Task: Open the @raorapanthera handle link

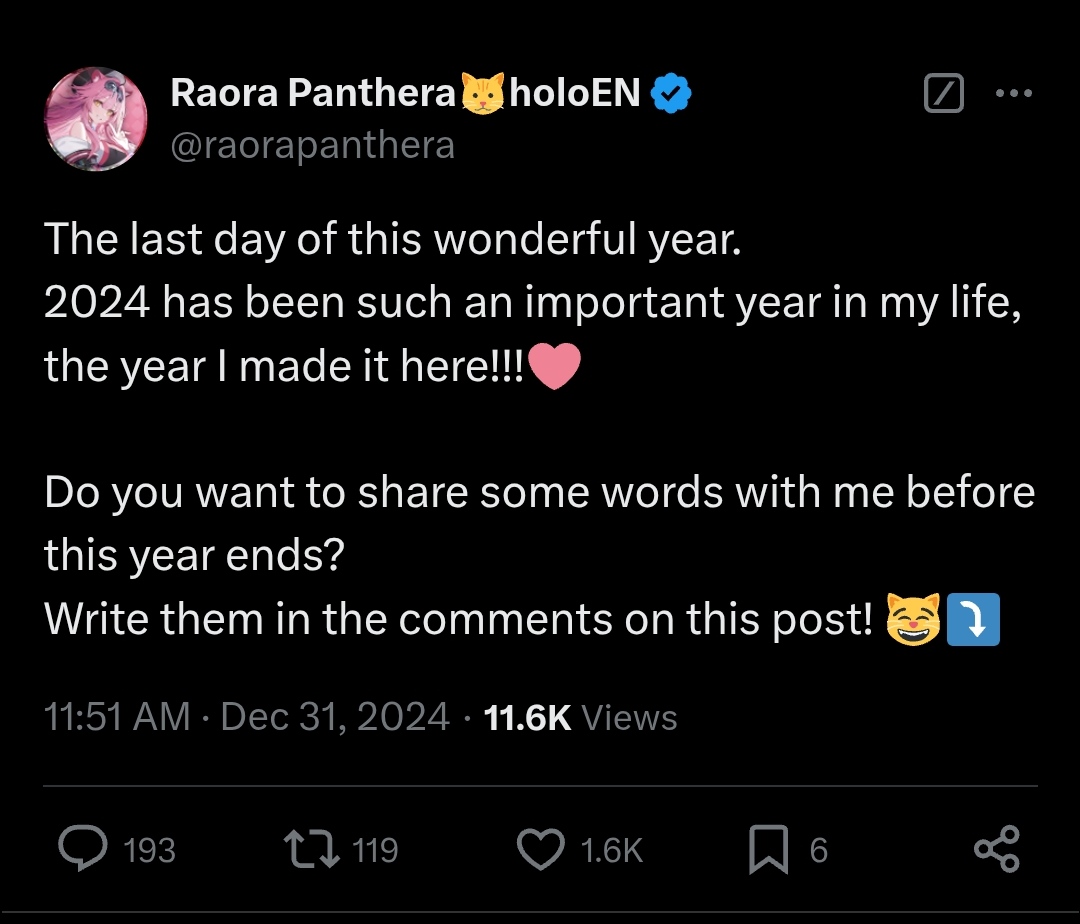Action: pyautogui.click(x=313, y=146)
